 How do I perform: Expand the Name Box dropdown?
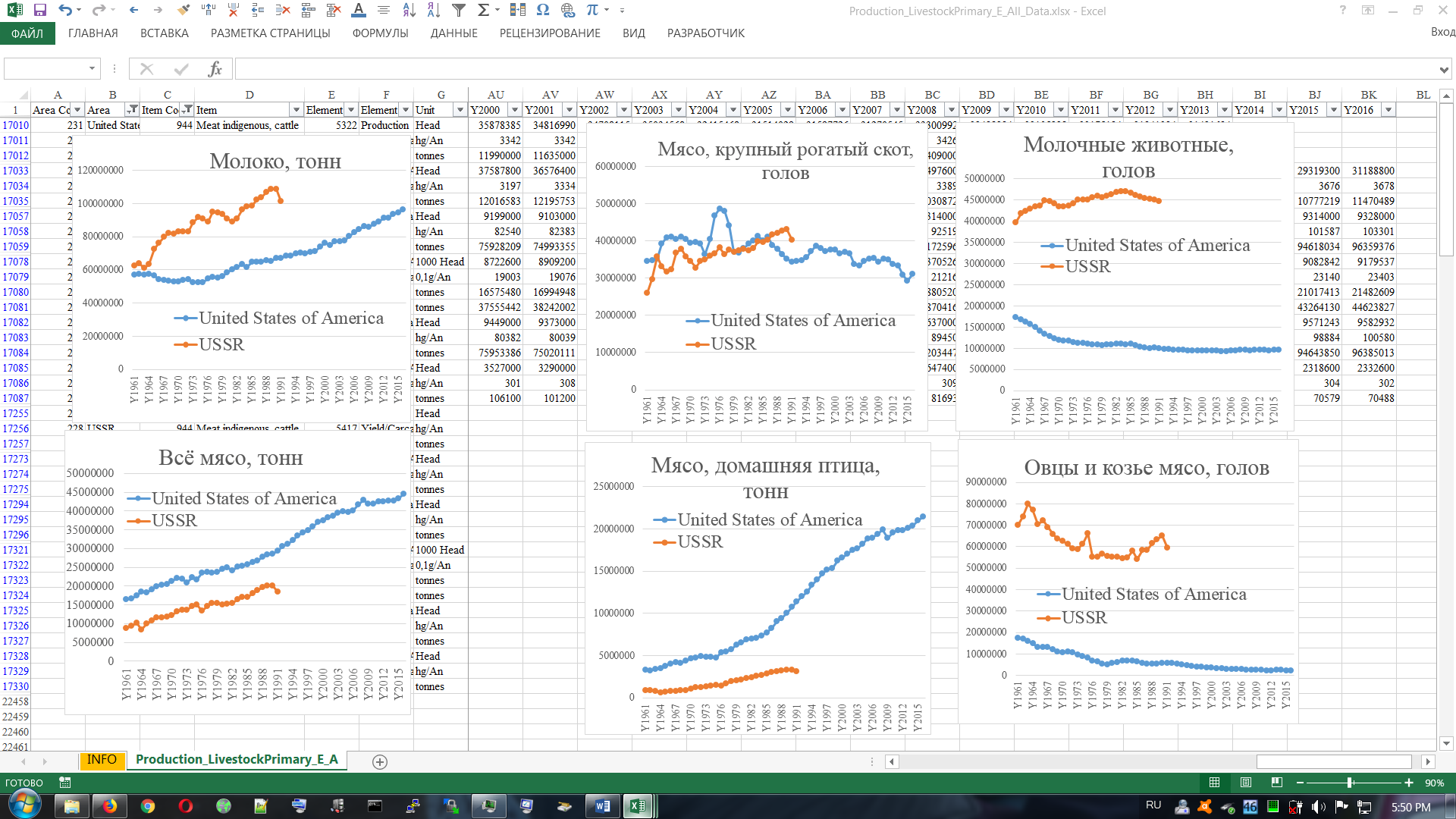click(x=92, y=69)
